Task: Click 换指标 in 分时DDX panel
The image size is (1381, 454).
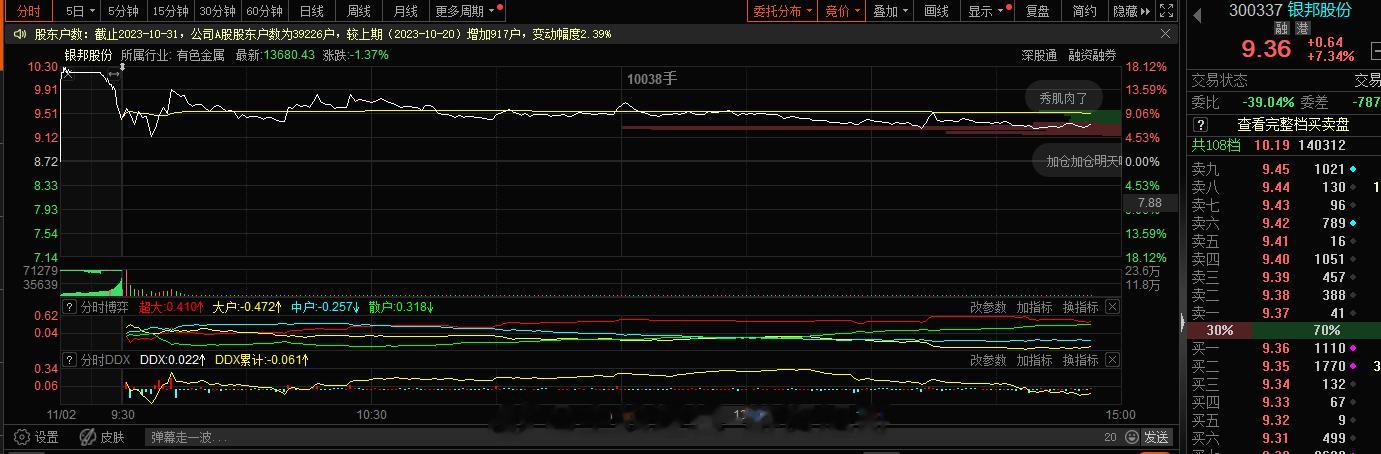Action: coord(1080,360)
